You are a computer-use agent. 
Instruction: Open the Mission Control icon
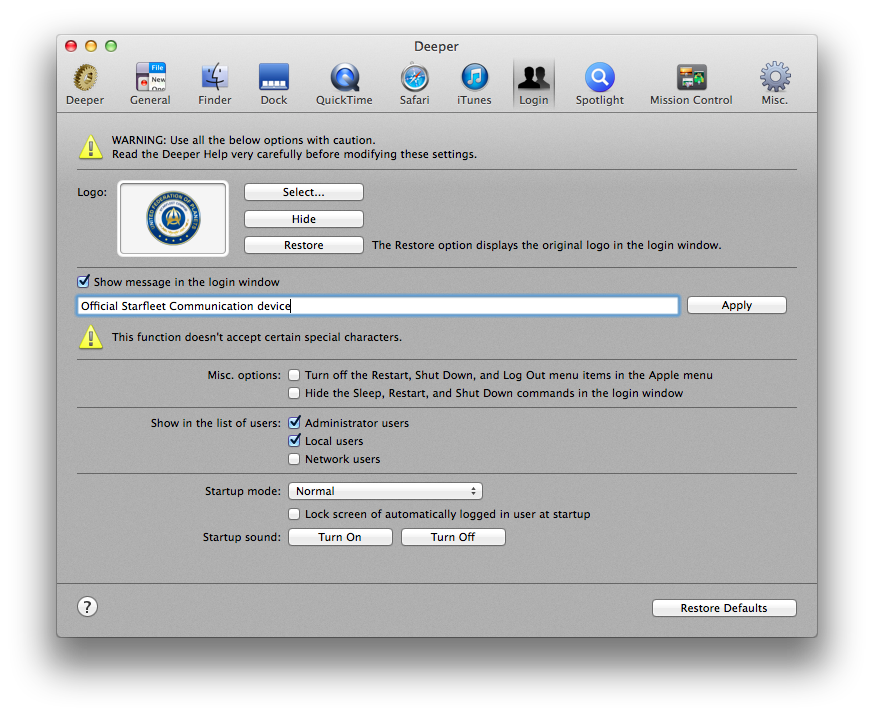(x=691, y=77)
